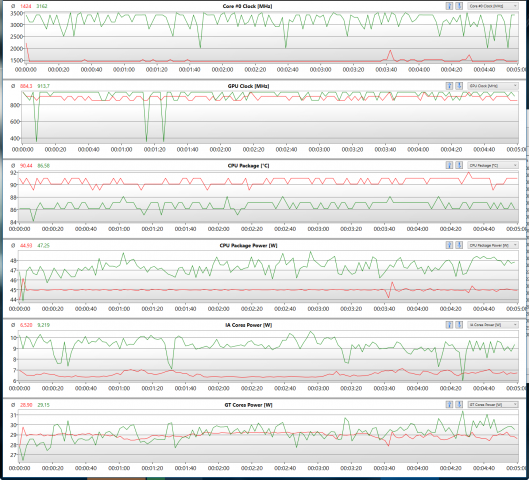Open the CPU Package Power sensor dropdown
This screenshot has height=480, width=529.
pyautogui.click(x=493, y=245)
